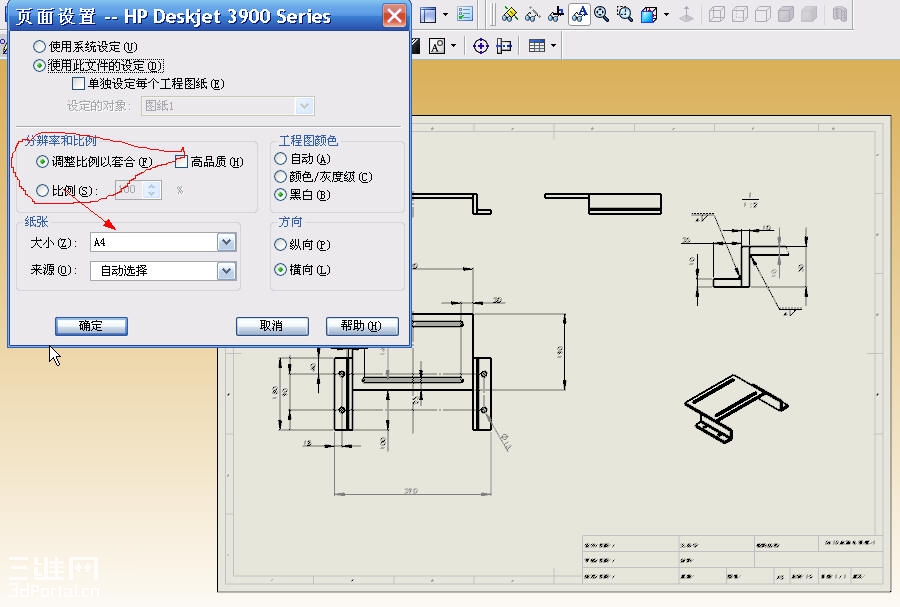Click the 取消 button

tap(272, 326)
